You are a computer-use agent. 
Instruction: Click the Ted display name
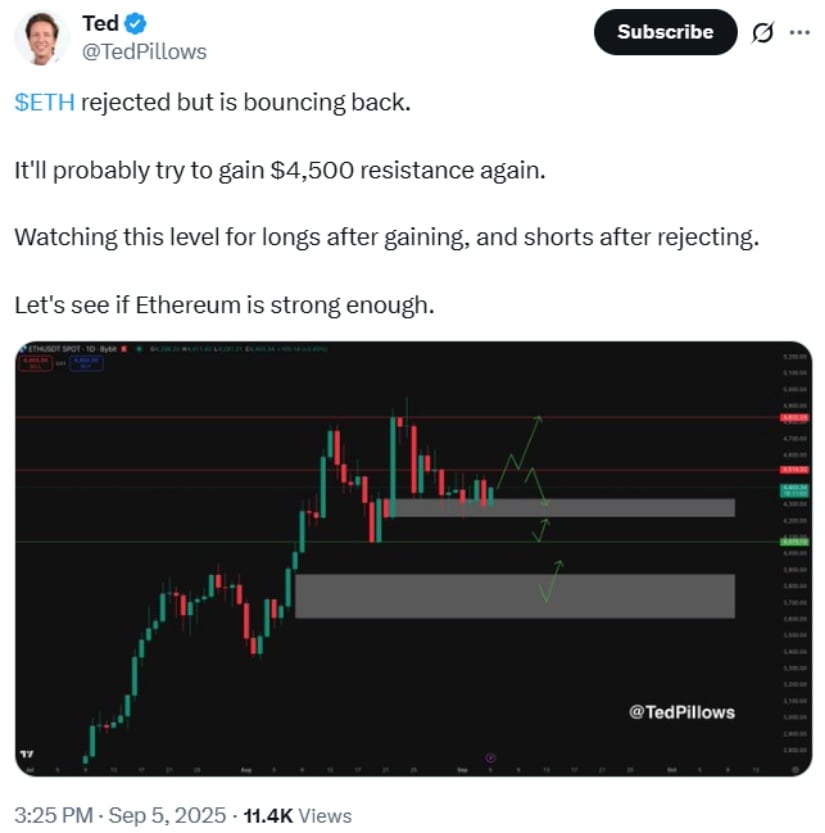[x=100, y=23]
